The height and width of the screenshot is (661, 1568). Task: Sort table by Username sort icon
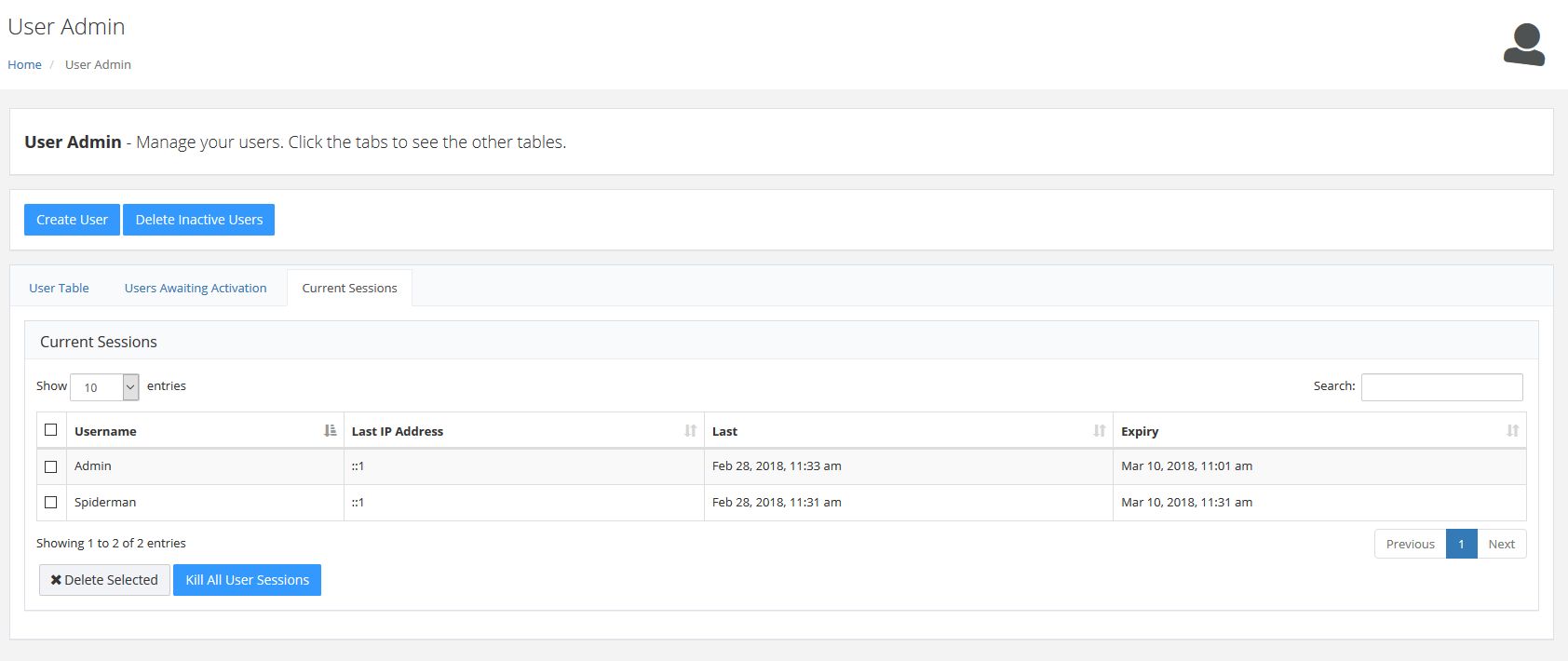point(331,430)
